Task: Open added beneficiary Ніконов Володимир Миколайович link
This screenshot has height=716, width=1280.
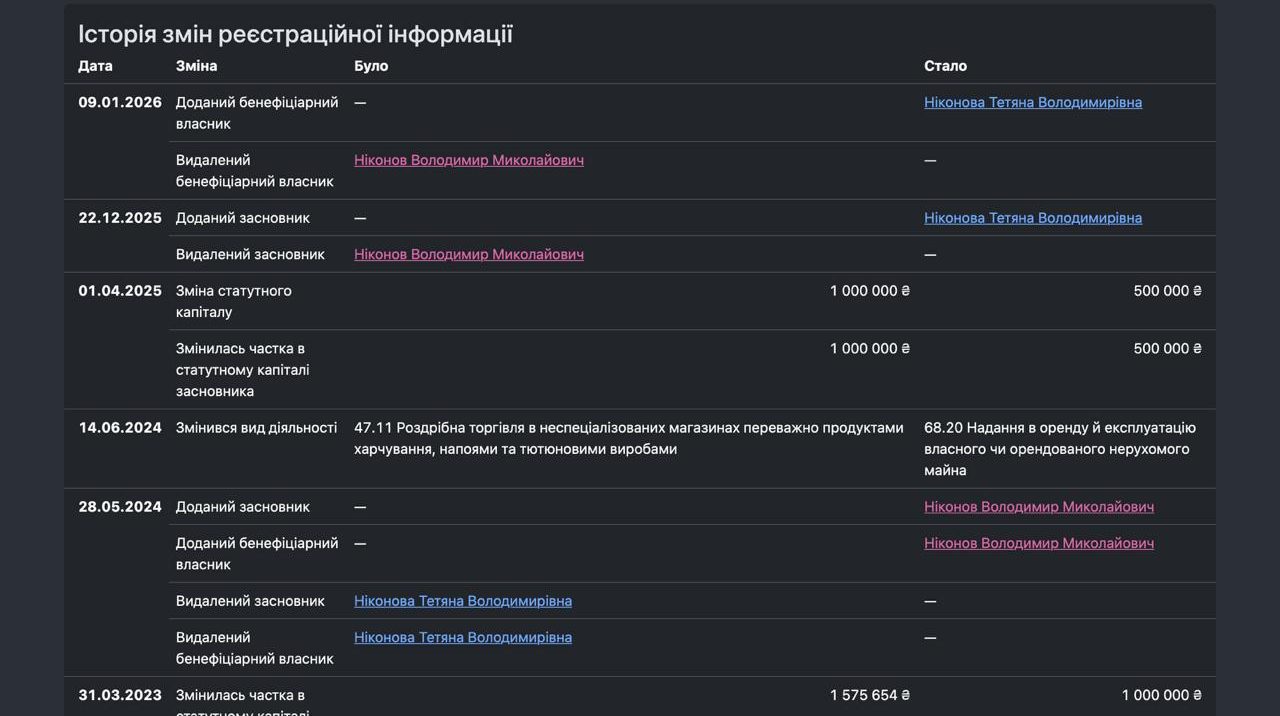Action: [1038, 543]
